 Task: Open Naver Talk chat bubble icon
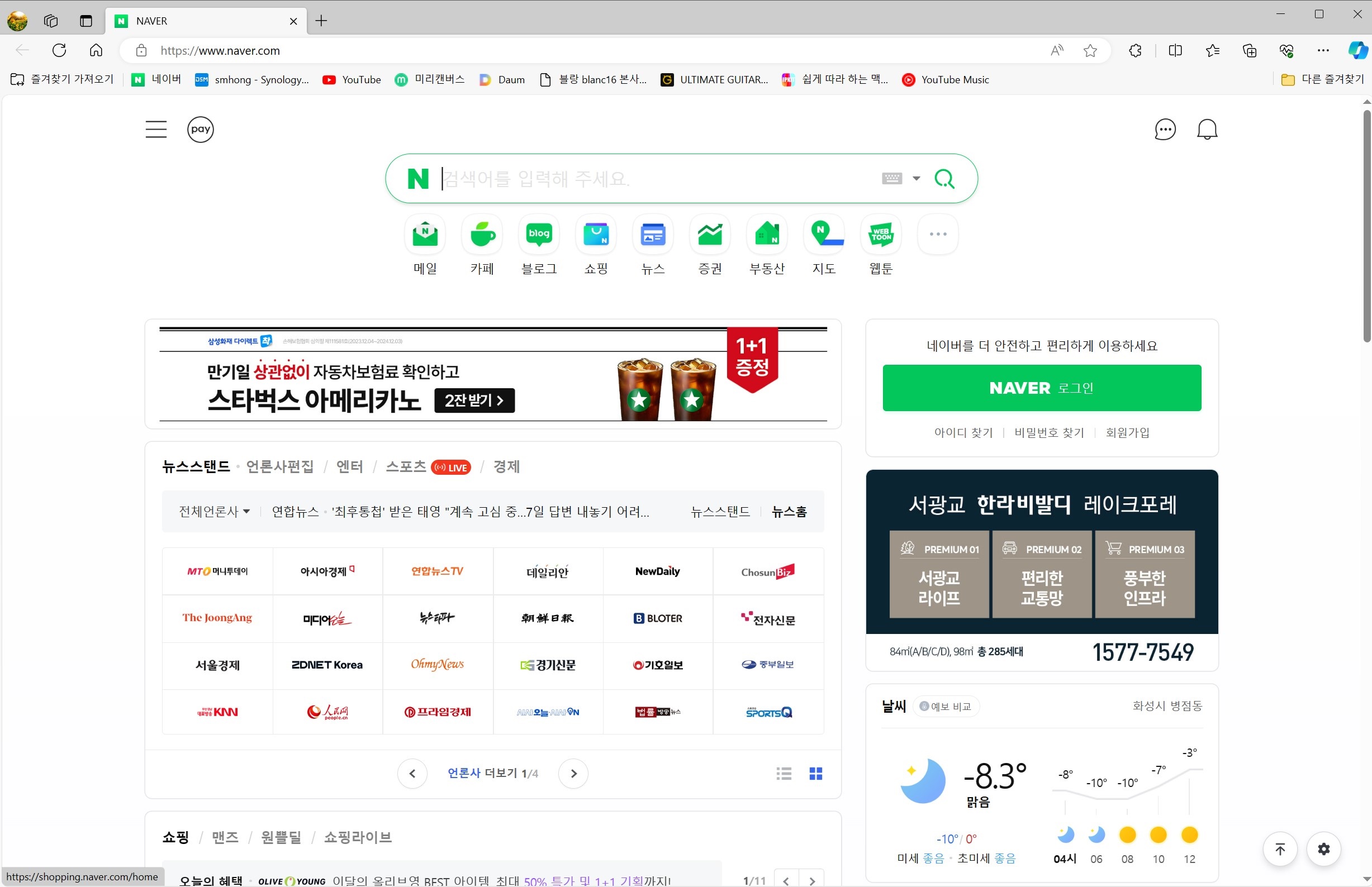[1165, 129]
